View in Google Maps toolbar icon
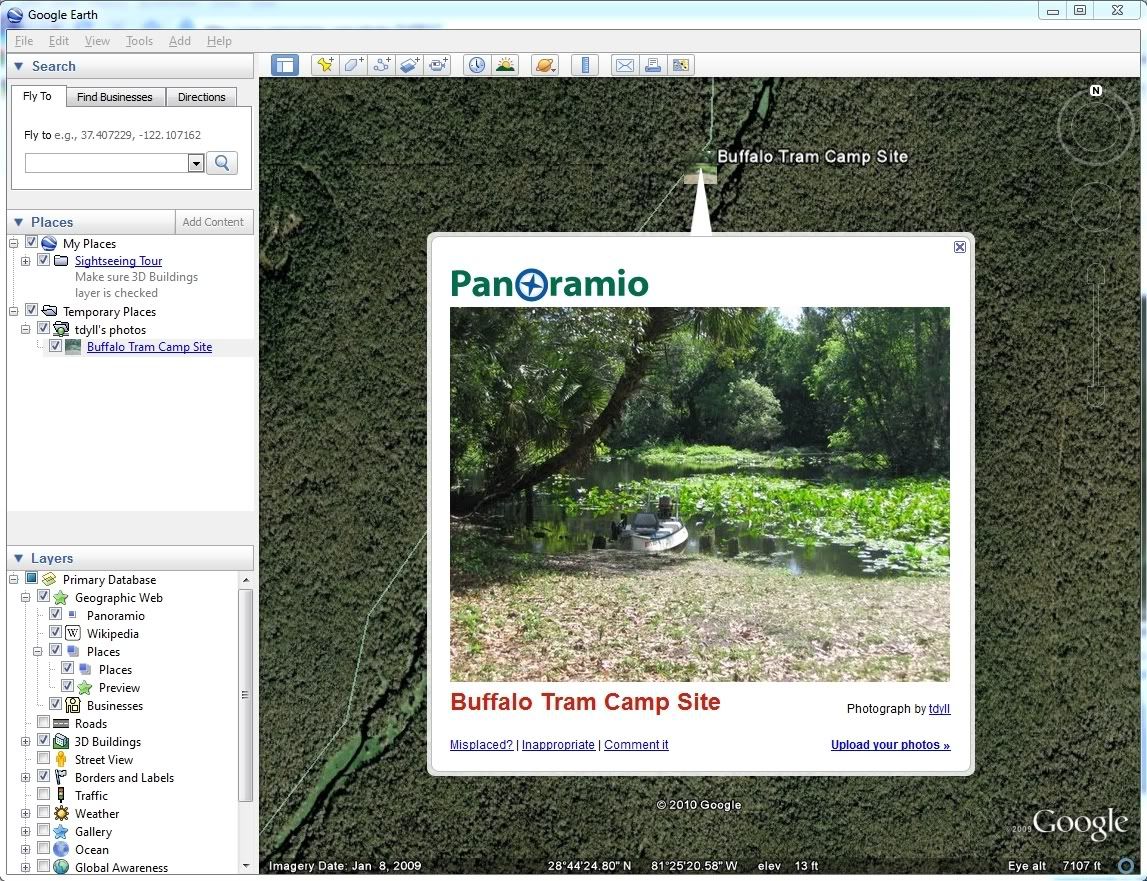 [x=680, y=65]
